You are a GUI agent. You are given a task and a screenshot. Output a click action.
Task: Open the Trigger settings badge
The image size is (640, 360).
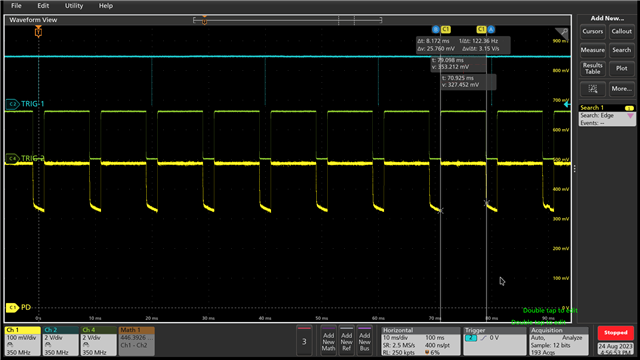[x=495, y=341]
